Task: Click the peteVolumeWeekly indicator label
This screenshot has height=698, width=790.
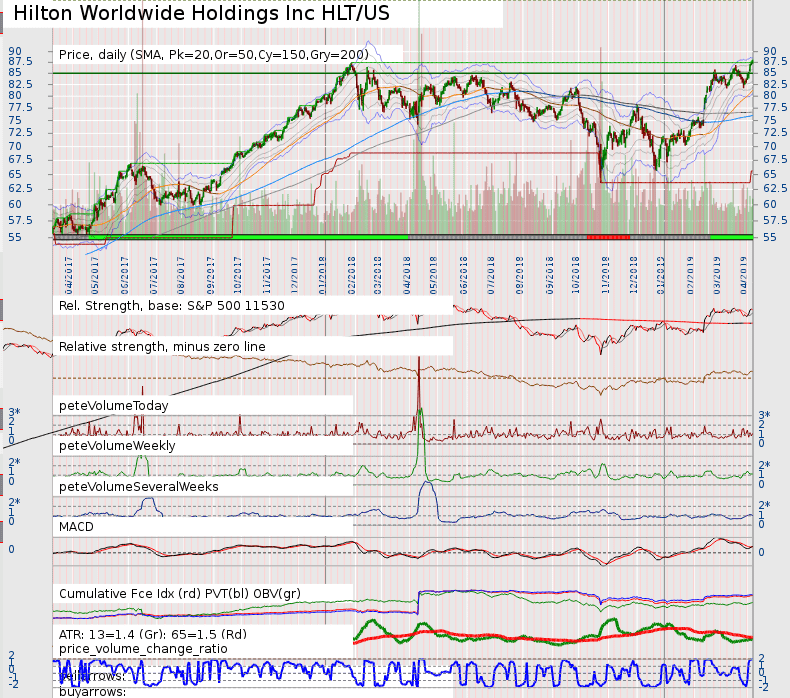Action: pos(117,446)
